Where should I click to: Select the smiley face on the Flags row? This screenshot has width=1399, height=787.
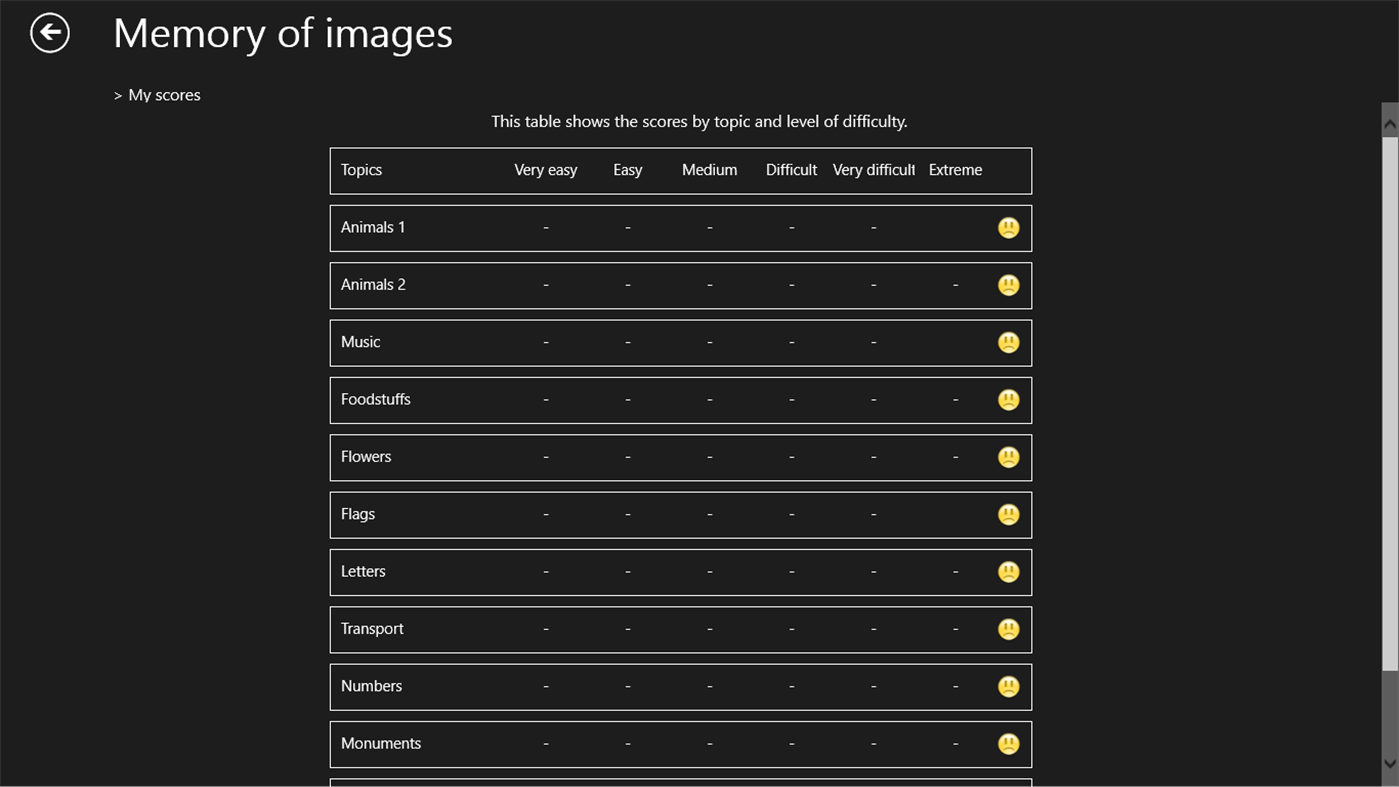1008,514
